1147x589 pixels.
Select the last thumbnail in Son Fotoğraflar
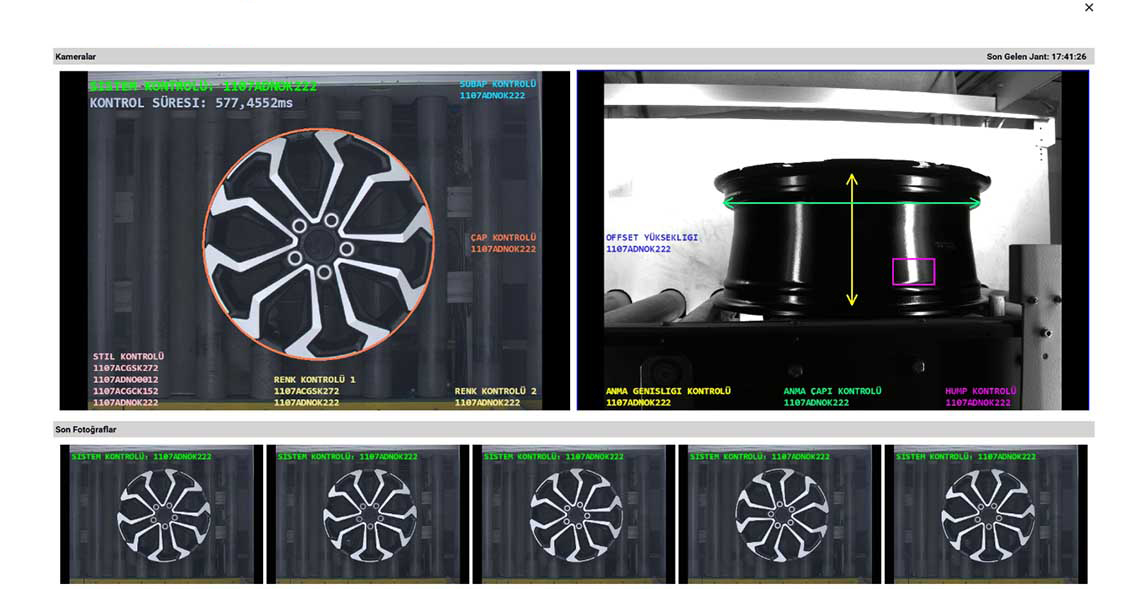(x=985, y=514)
